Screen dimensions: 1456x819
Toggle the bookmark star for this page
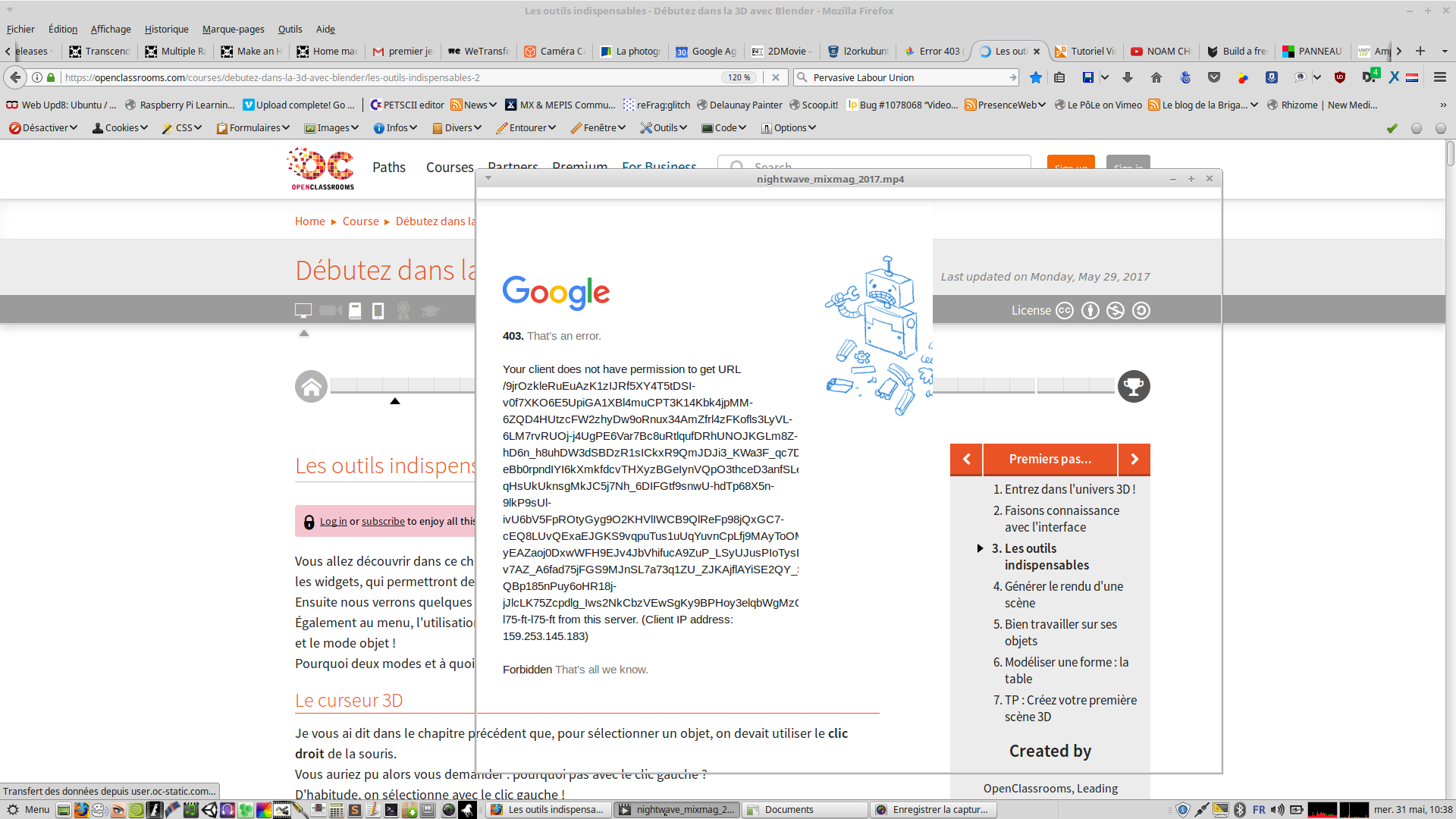click(x=1036, y=77)
